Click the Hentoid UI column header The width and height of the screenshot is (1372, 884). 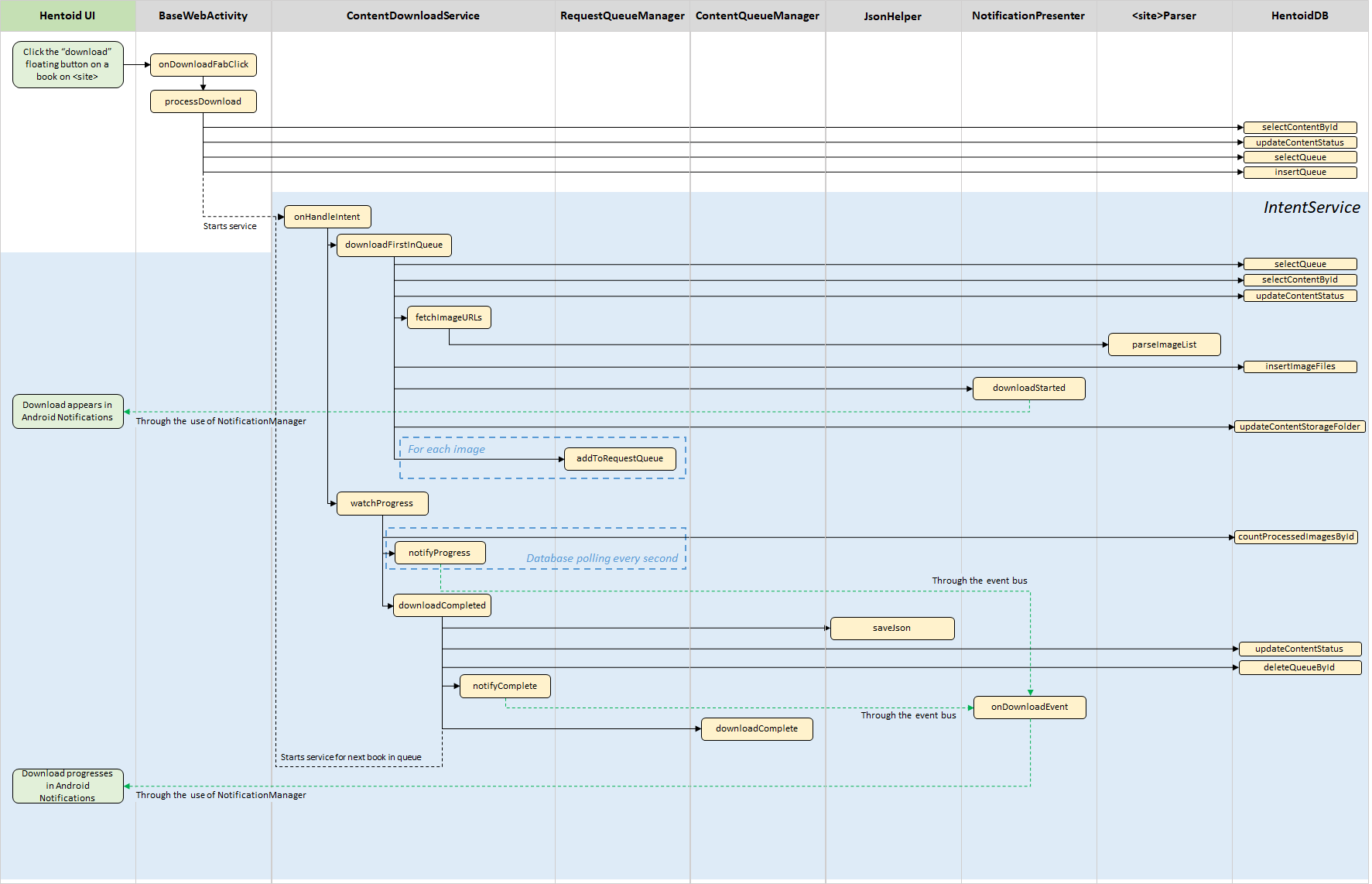point(68,15)
